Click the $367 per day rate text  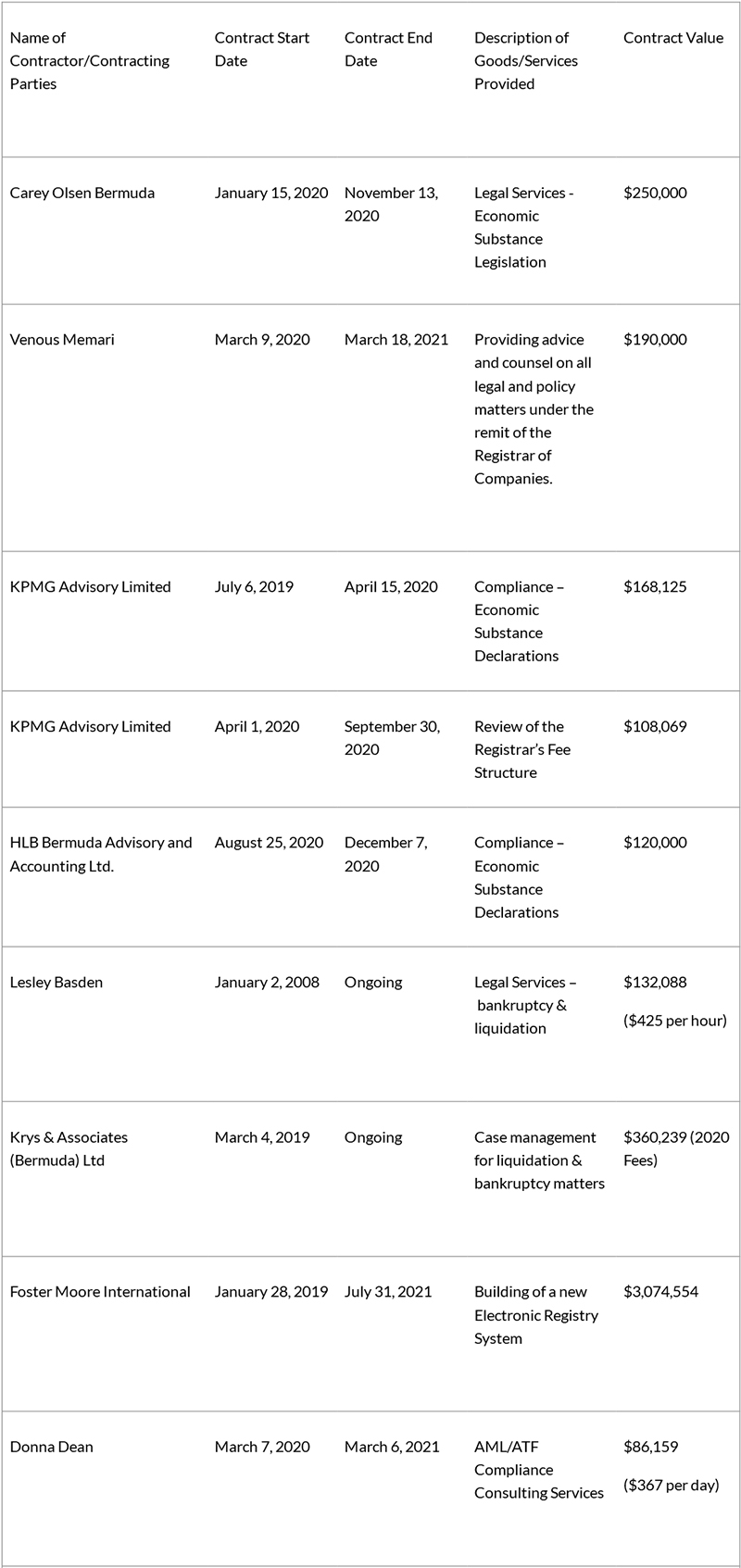point(671,1485)
